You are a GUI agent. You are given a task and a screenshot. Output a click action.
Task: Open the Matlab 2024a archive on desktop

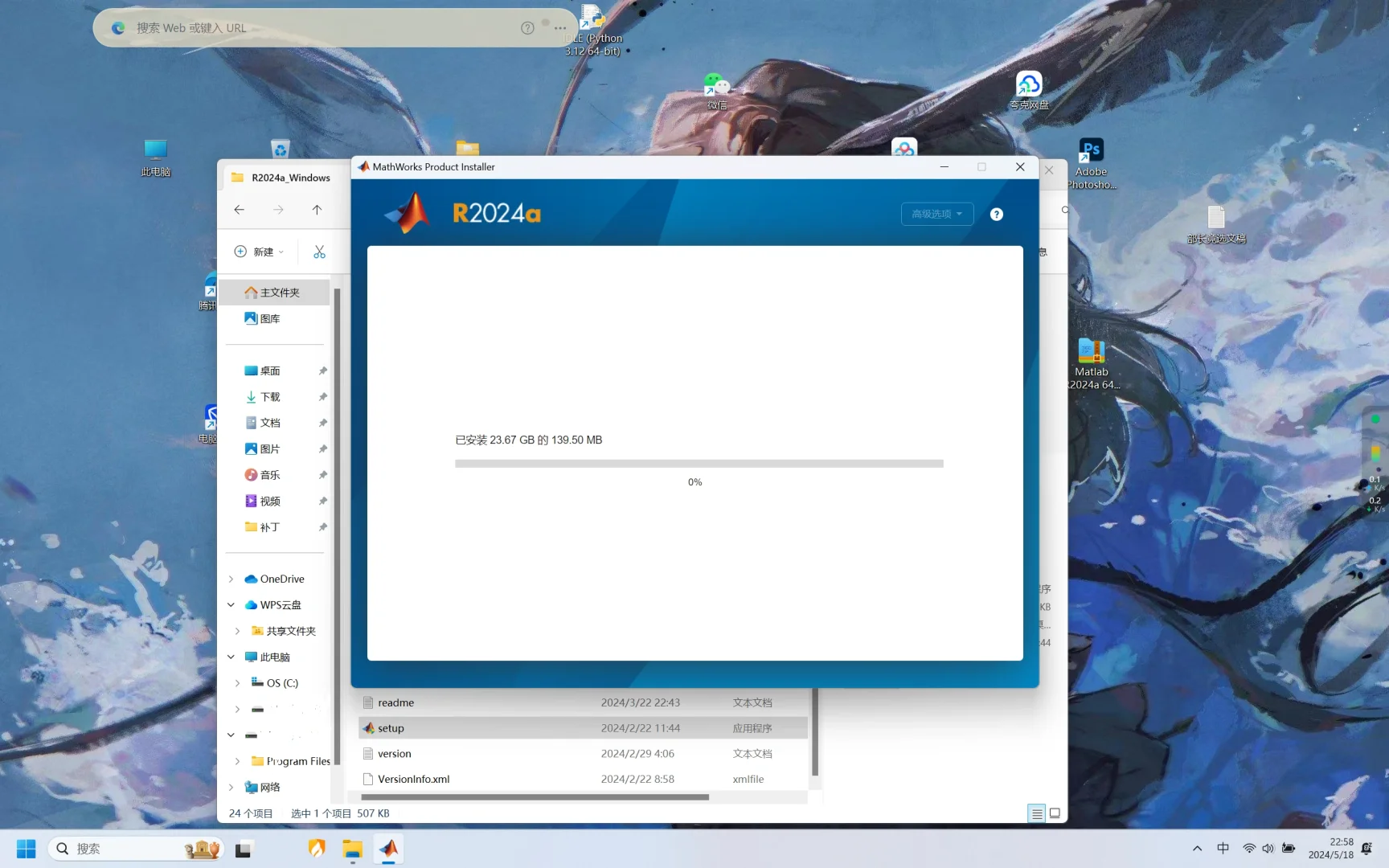coord(1092,365)
